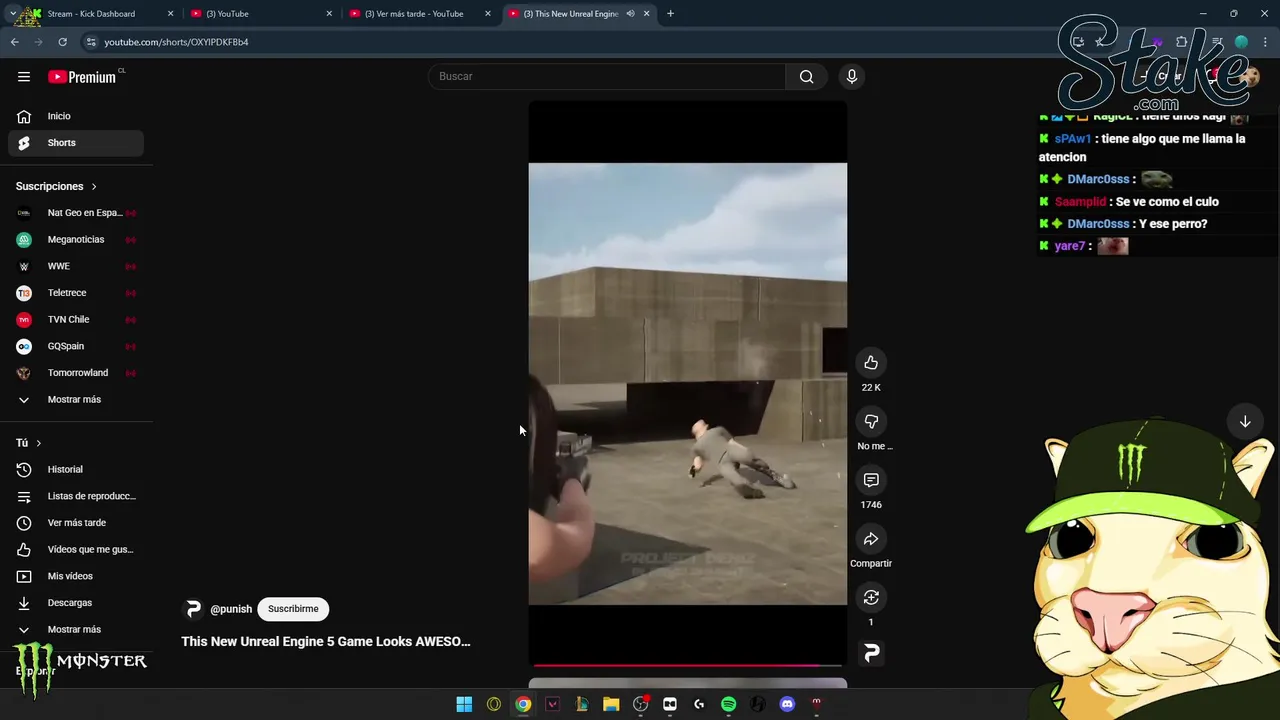1280x720 pixels.
Task: Open Teletrece subscription channel
Action: pyautogui.click(x=76, y=293)
